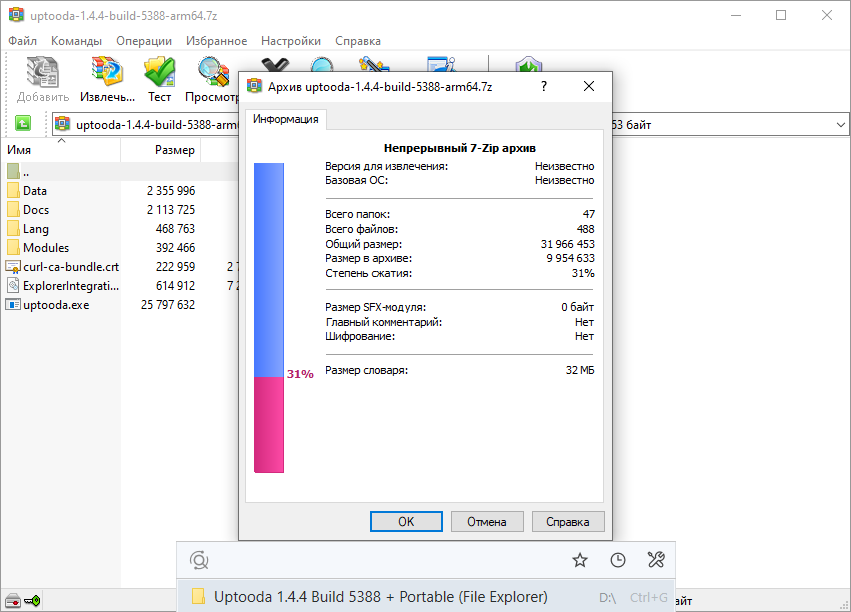Click the key icon in the status bar
851x612 pixels.
coord(32,601)
